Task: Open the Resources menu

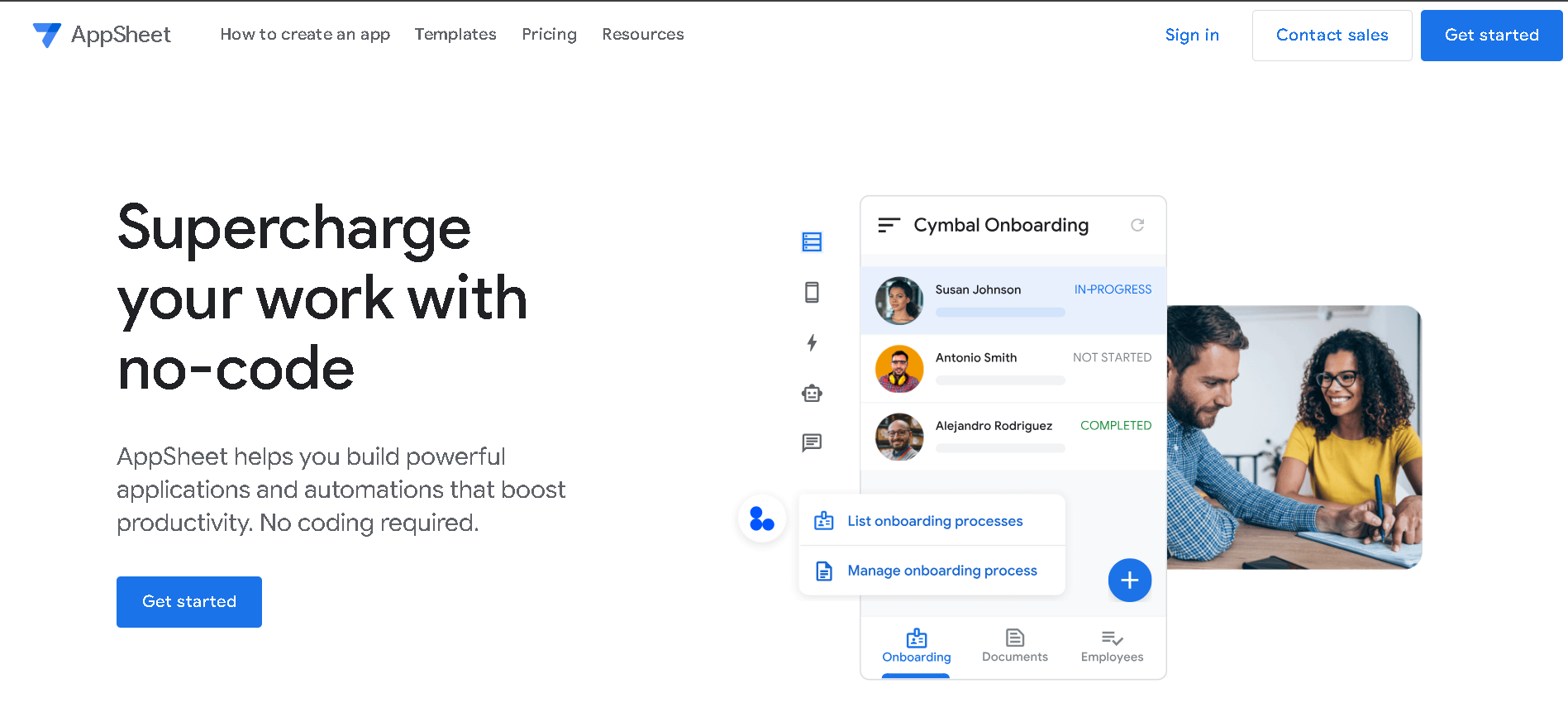Action: (643, 35)
